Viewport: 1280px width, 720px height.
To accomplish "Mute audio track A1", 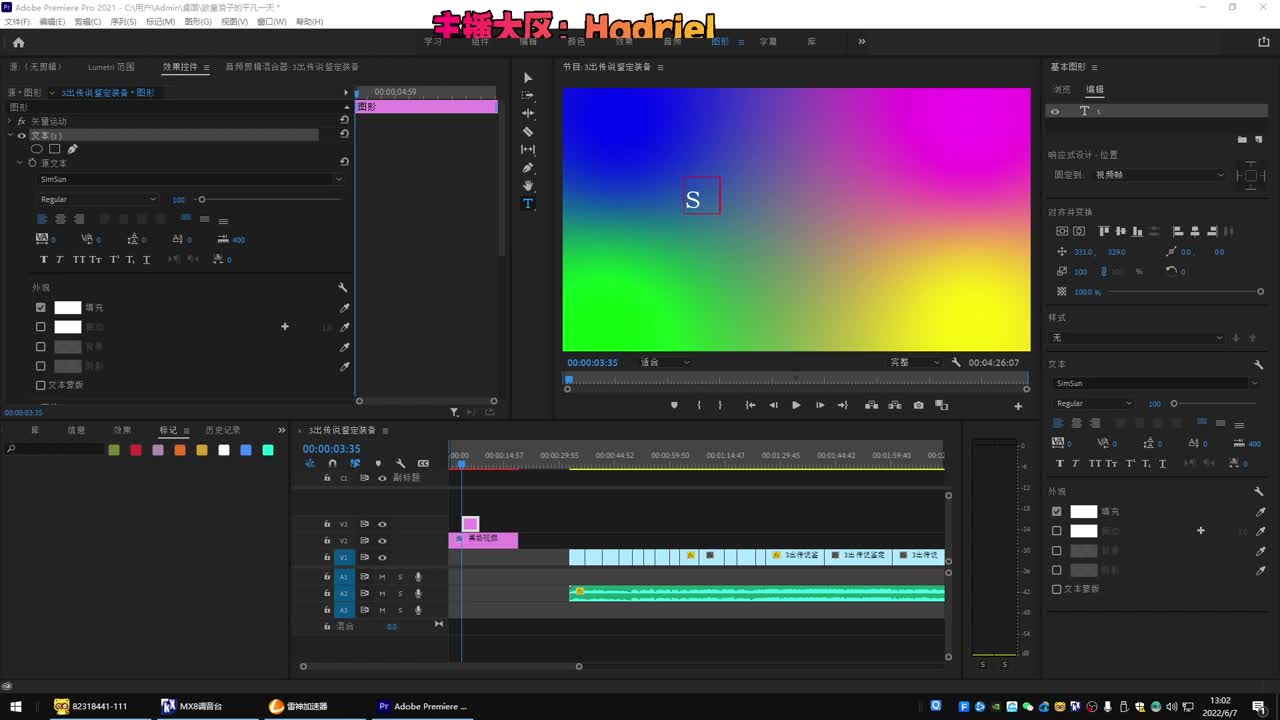I will tap(382, 577).
